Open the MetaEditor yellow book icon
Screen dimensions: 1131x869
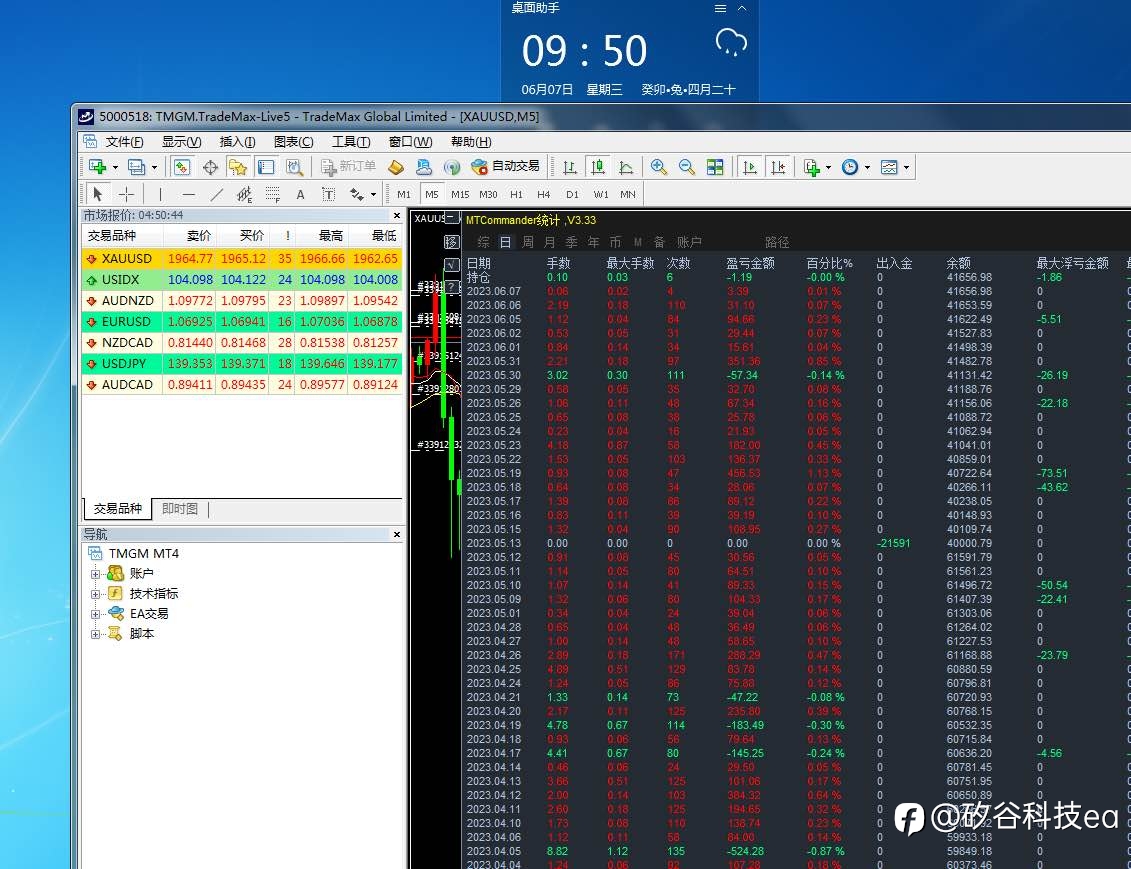(395, 167)
